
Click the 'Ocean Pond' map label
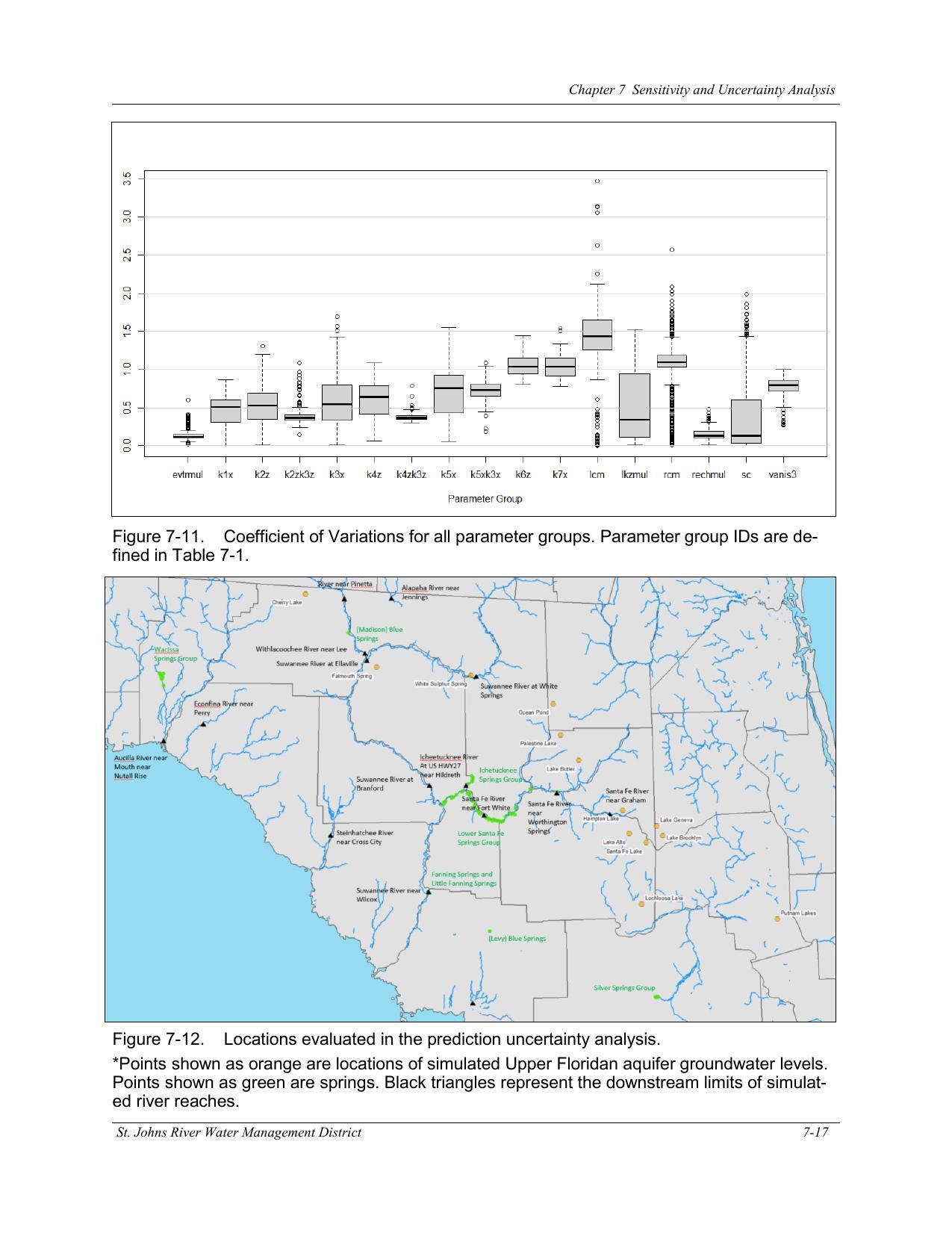(534, 712)
